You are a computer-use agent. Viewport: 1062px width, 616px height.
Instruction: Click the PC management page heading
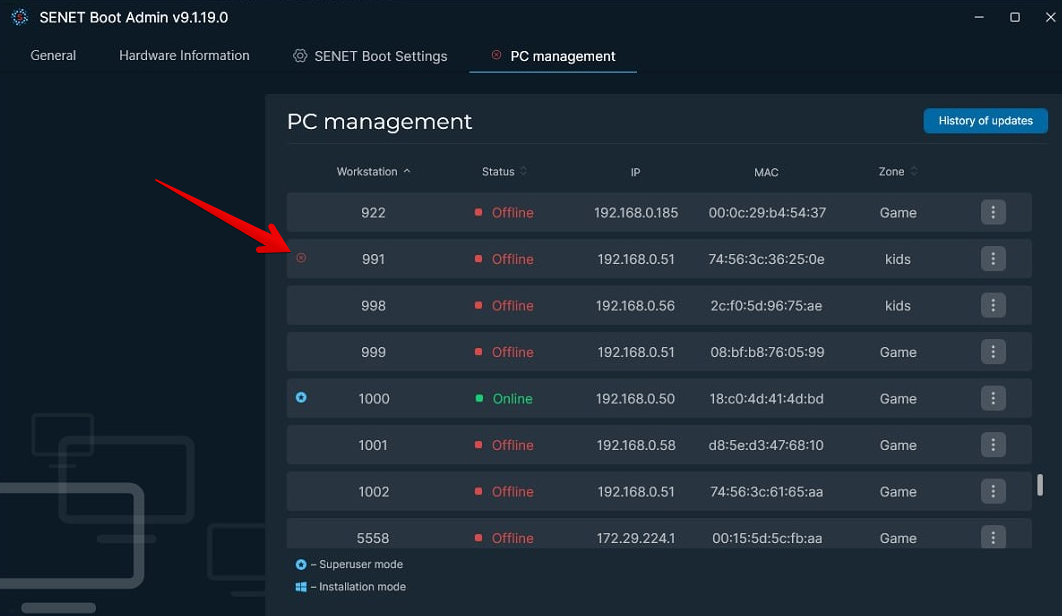(x=379, y=121)
